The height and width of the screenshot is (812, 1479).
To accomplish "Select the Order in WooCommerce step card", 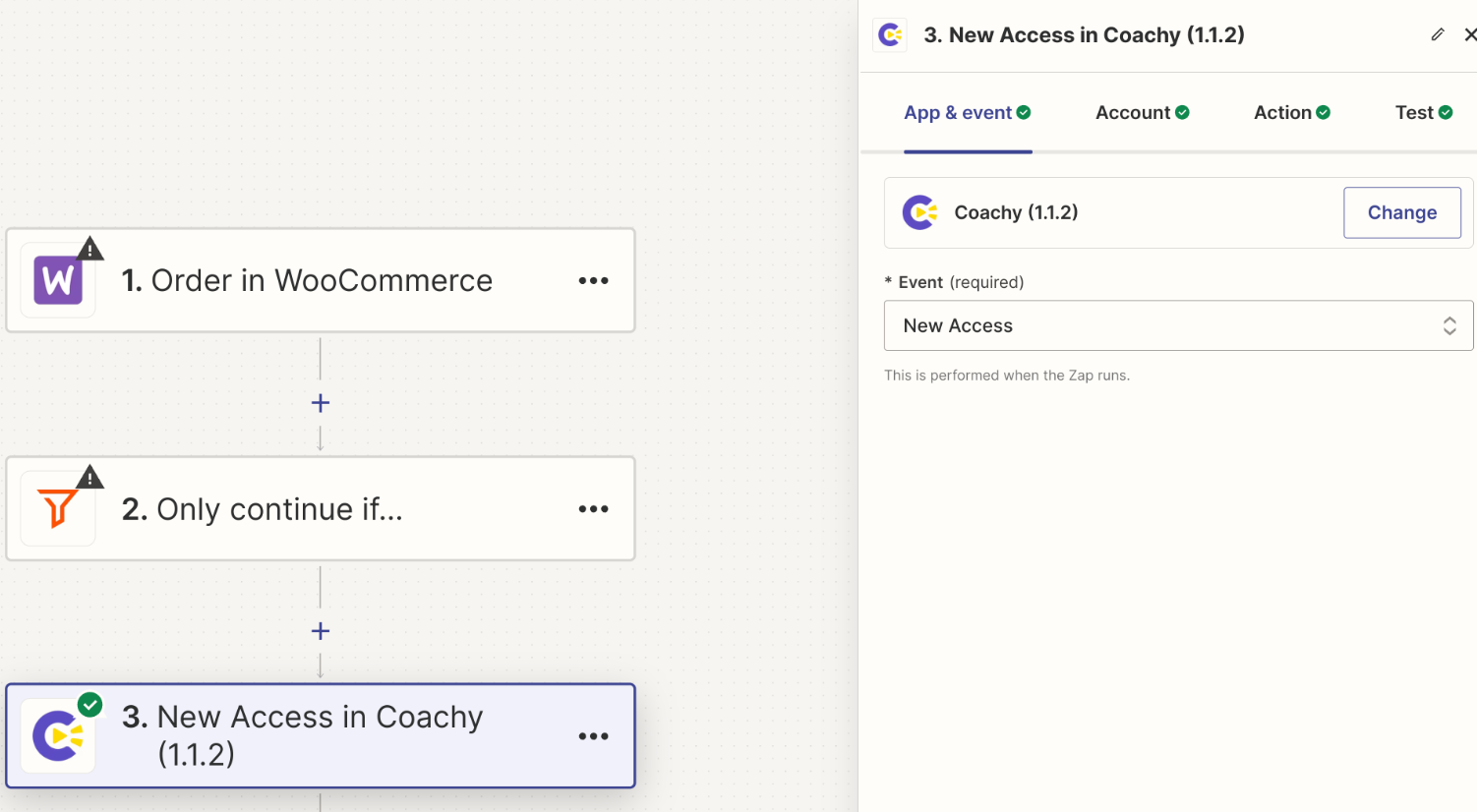I will click(x=321, y=280).
